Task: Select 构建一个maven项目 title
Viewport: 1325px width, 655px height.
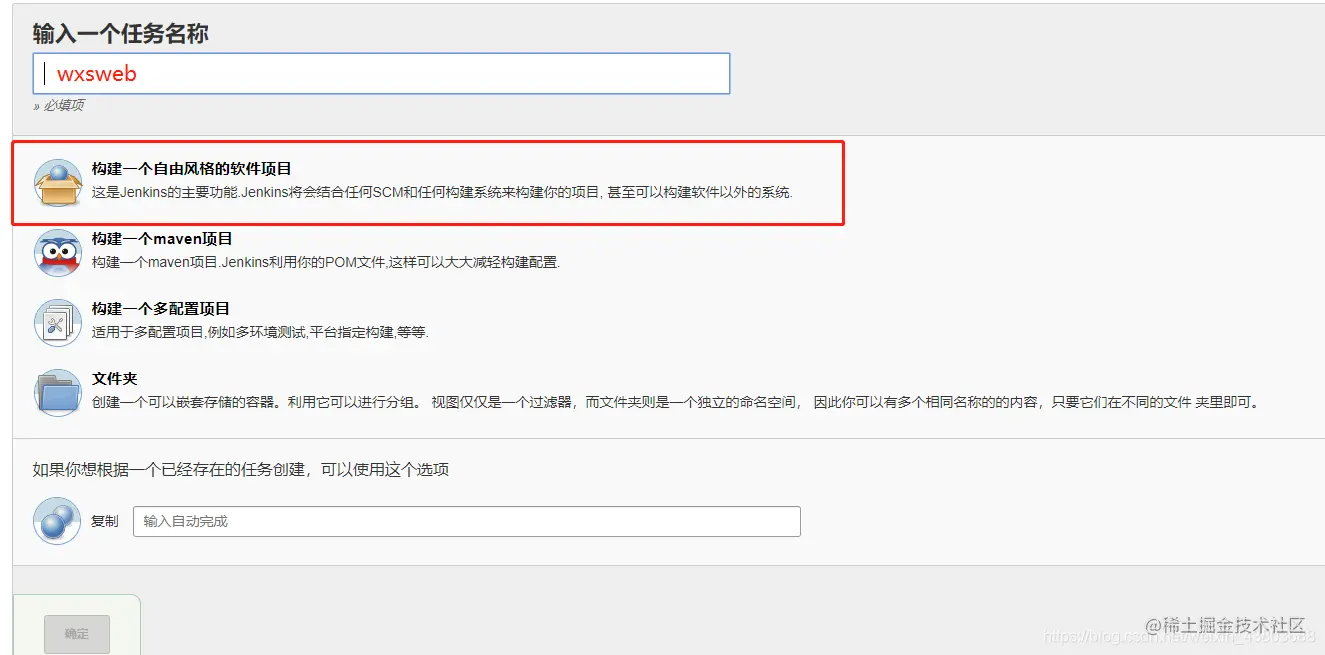Action: pos(162,239)
